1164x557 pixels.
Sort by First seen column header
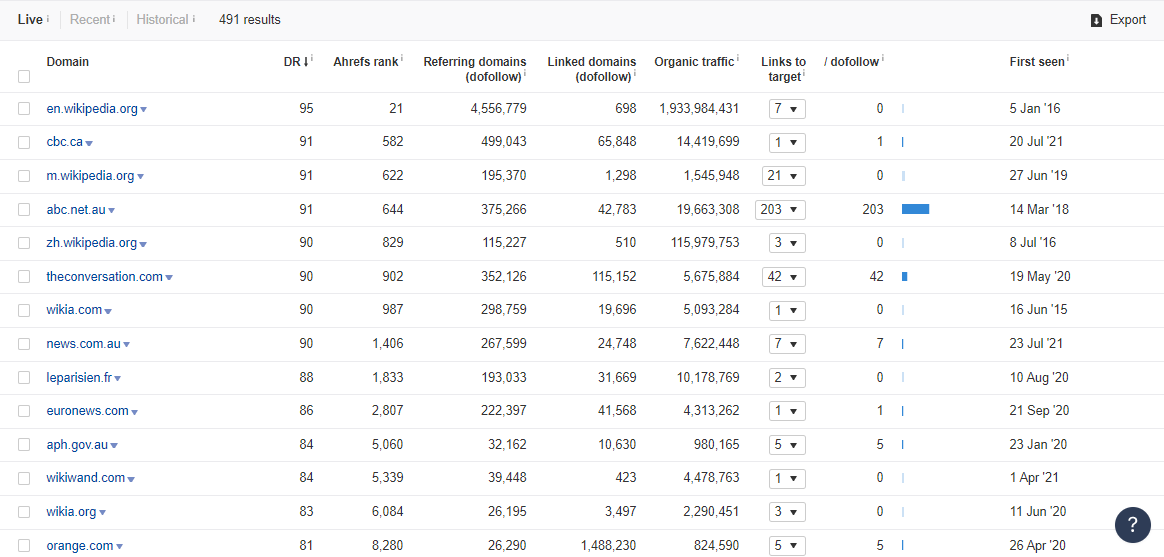point(1036,62)
